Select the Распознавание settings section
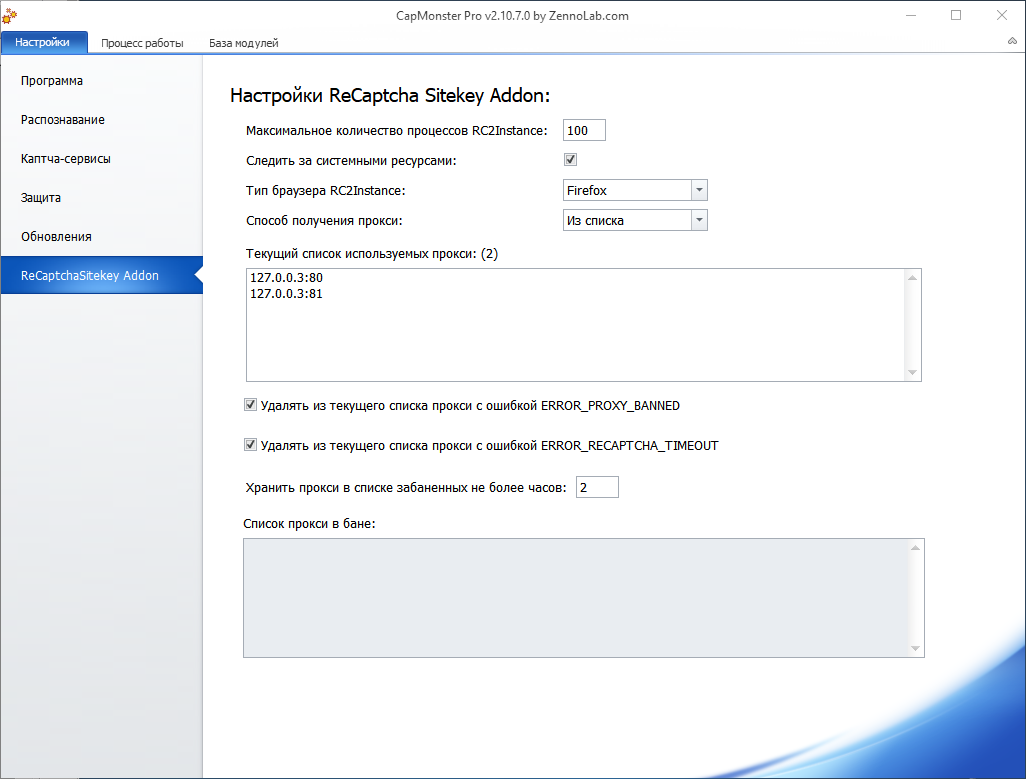This screenshot has width=1026, height=779. pos(63,120)
